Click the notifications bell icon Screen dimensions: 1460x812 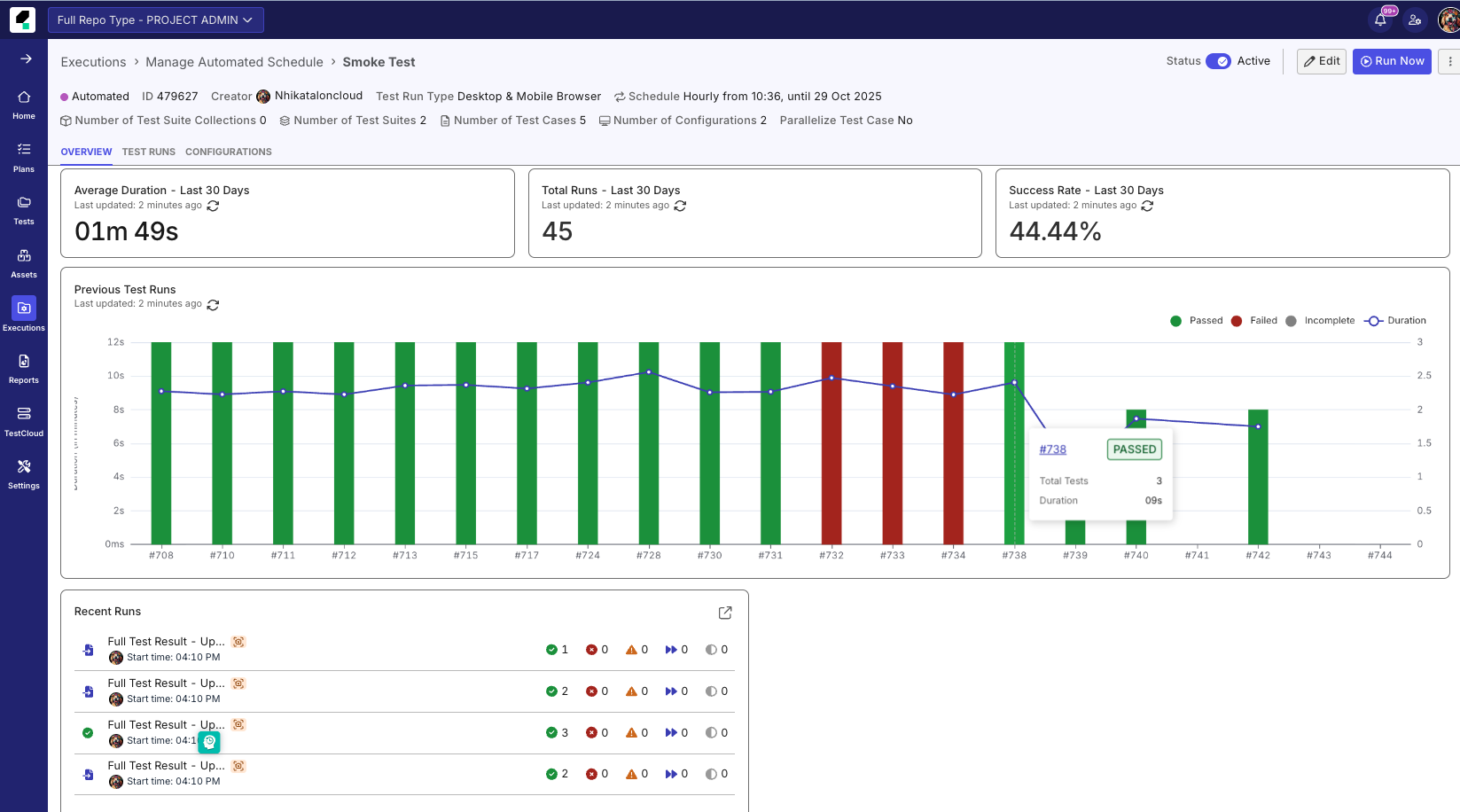click(x=1380, y=20)
